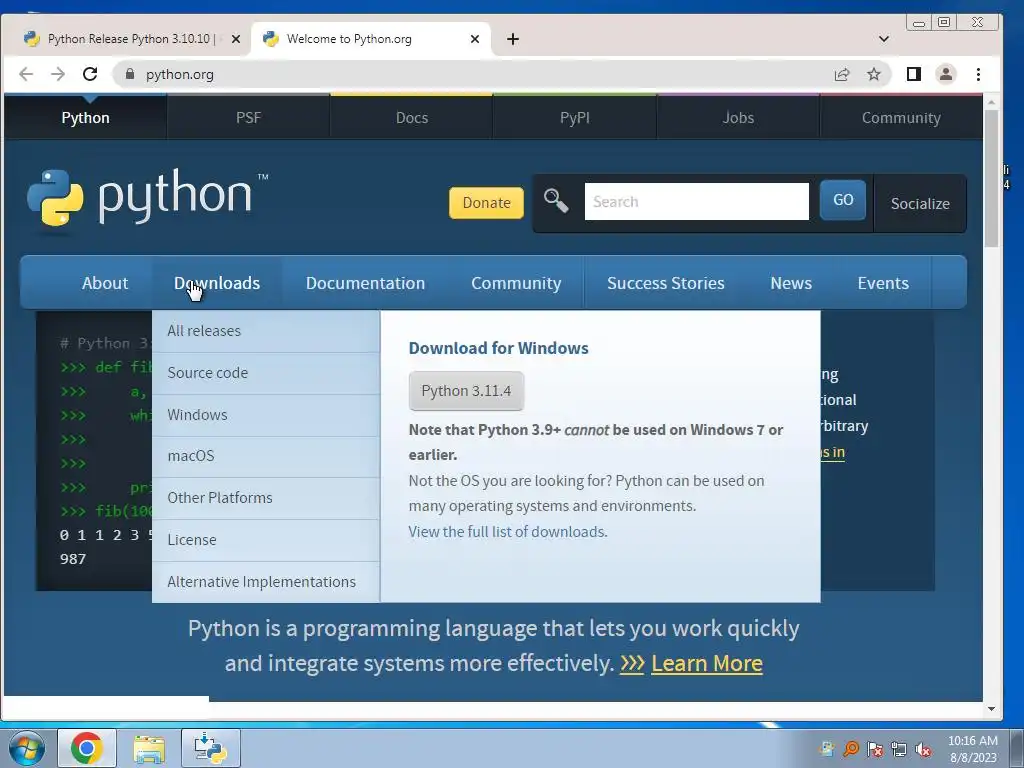The width and height of the screenshot is (1024, 768).
Task: Choose Other Platforms entry
Action: click(266, 498)
